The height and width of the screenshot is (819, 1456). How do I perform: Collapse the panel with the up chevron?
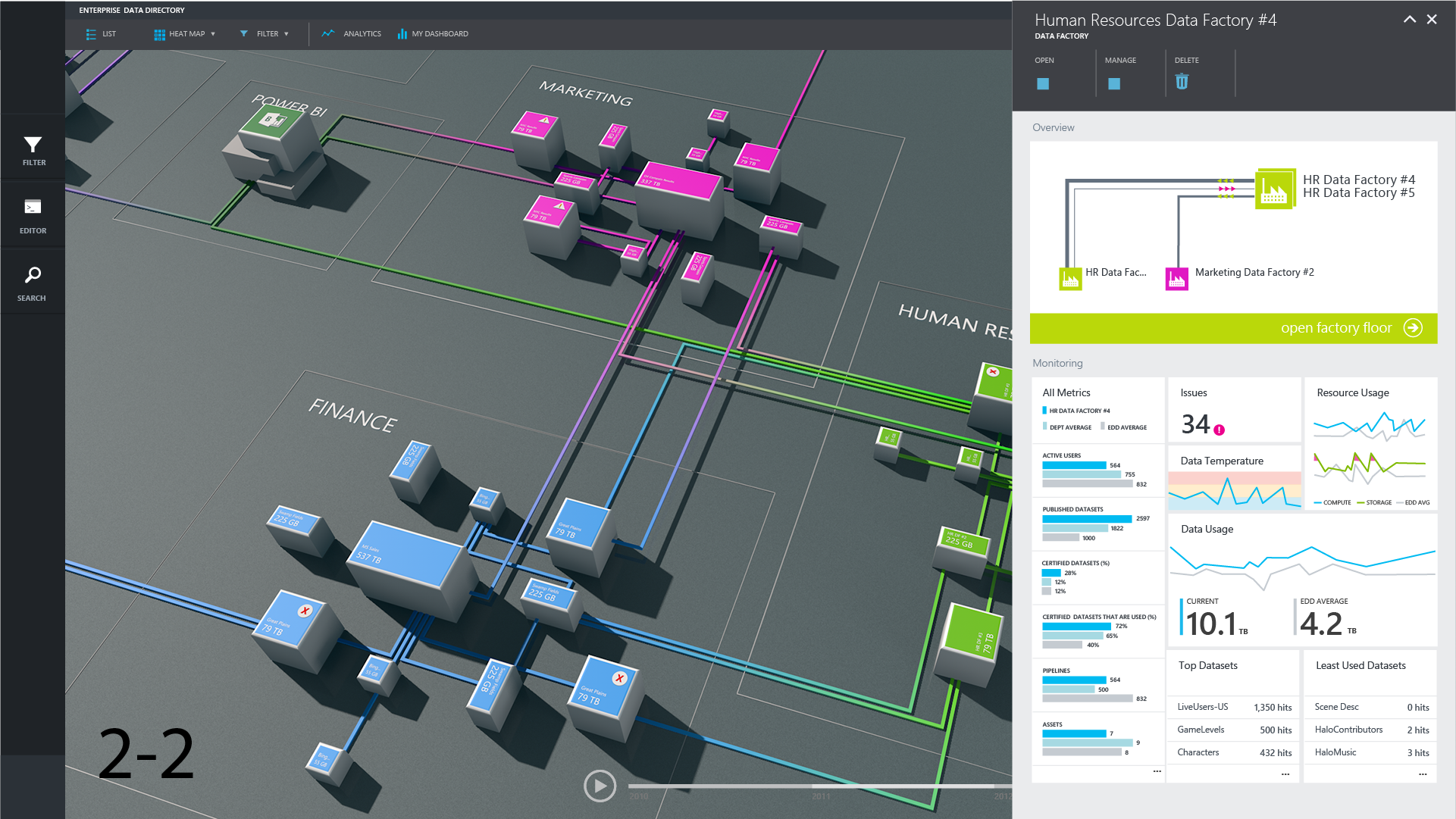pos(1409,20)
